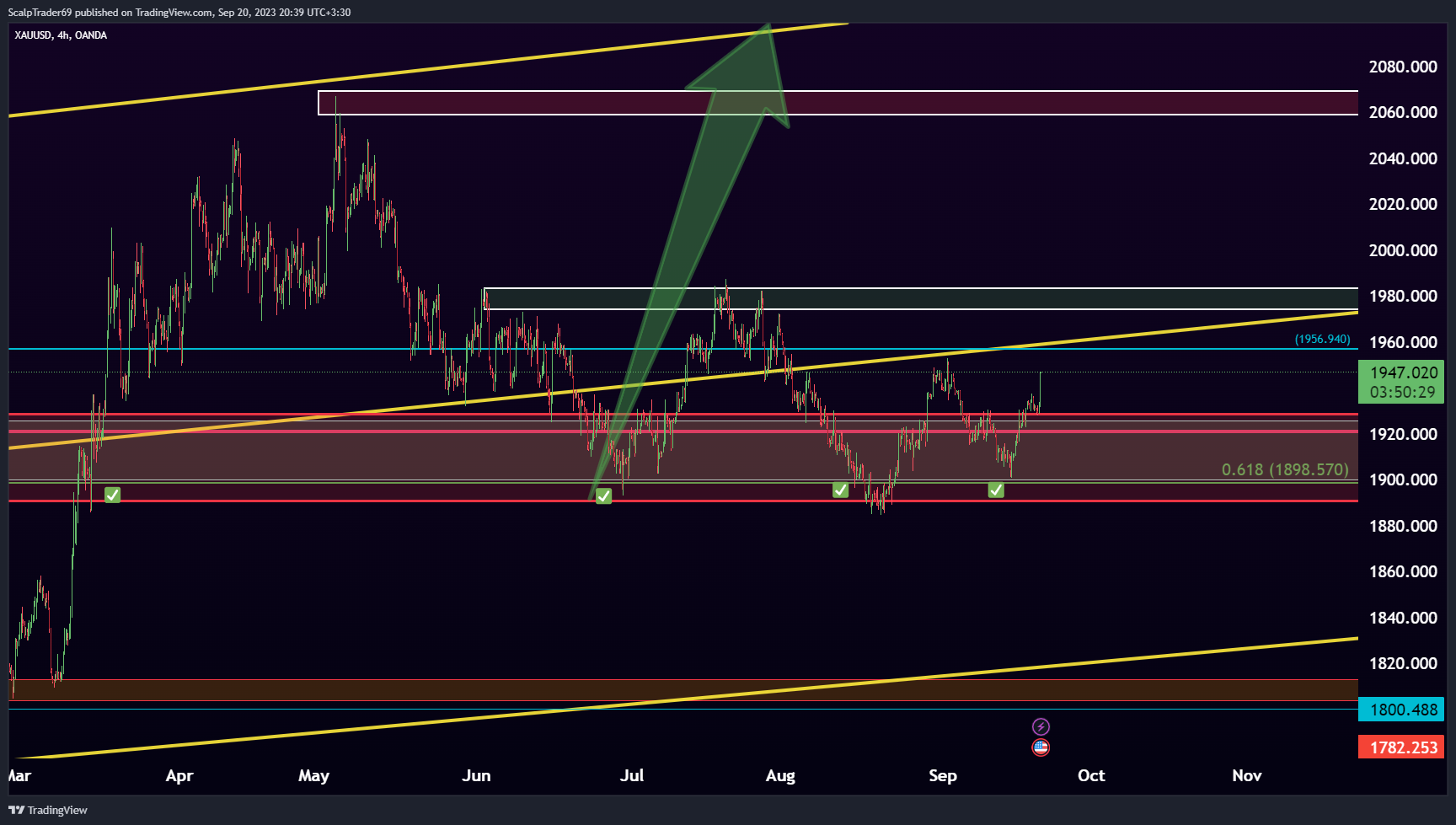Click the purple lightning event icon
This screenshot has width=1456, height=825.
1041,726
